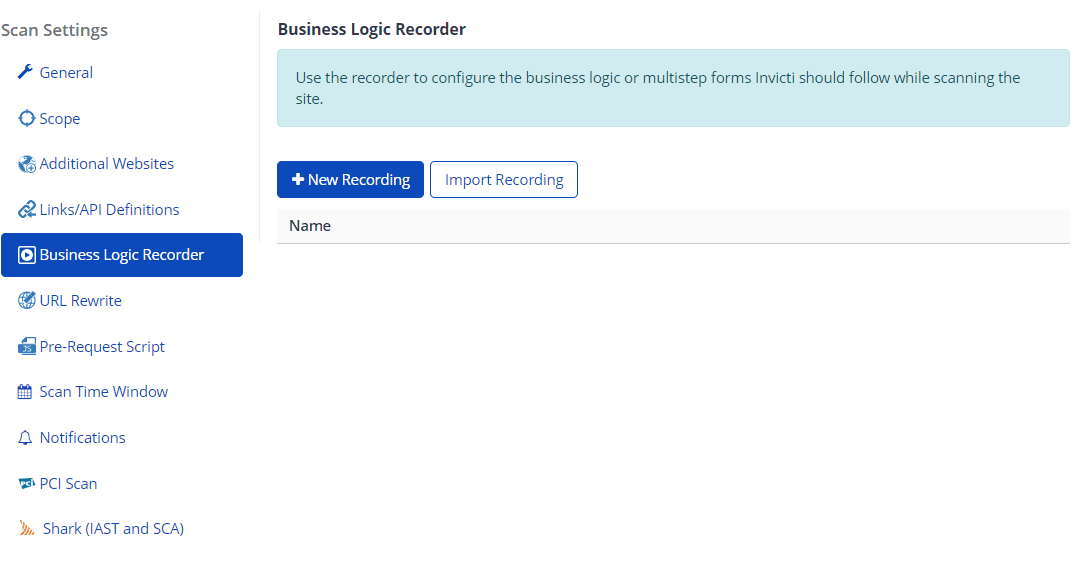Click the chain-link icon for Links/API Definitions
This screenshot has height=562, width=1078.
27,210
